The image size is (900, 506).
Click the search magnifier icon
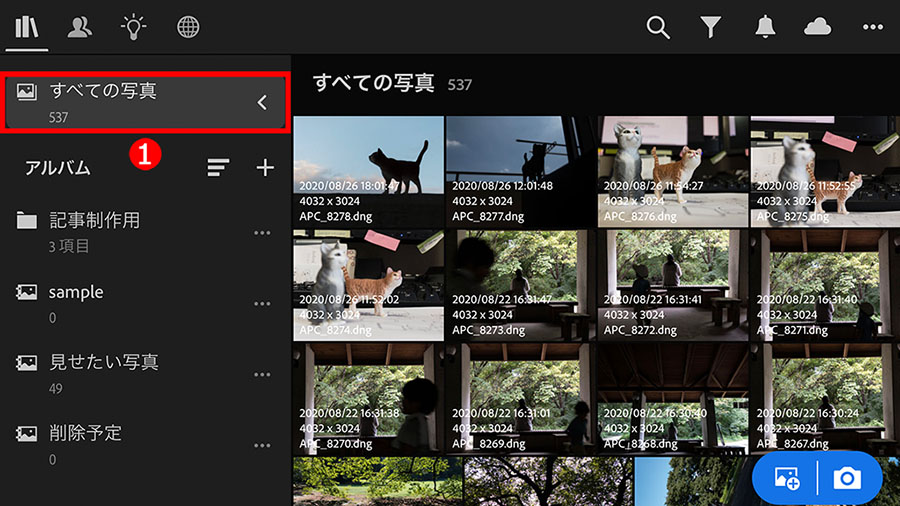[x=658, y=27]
